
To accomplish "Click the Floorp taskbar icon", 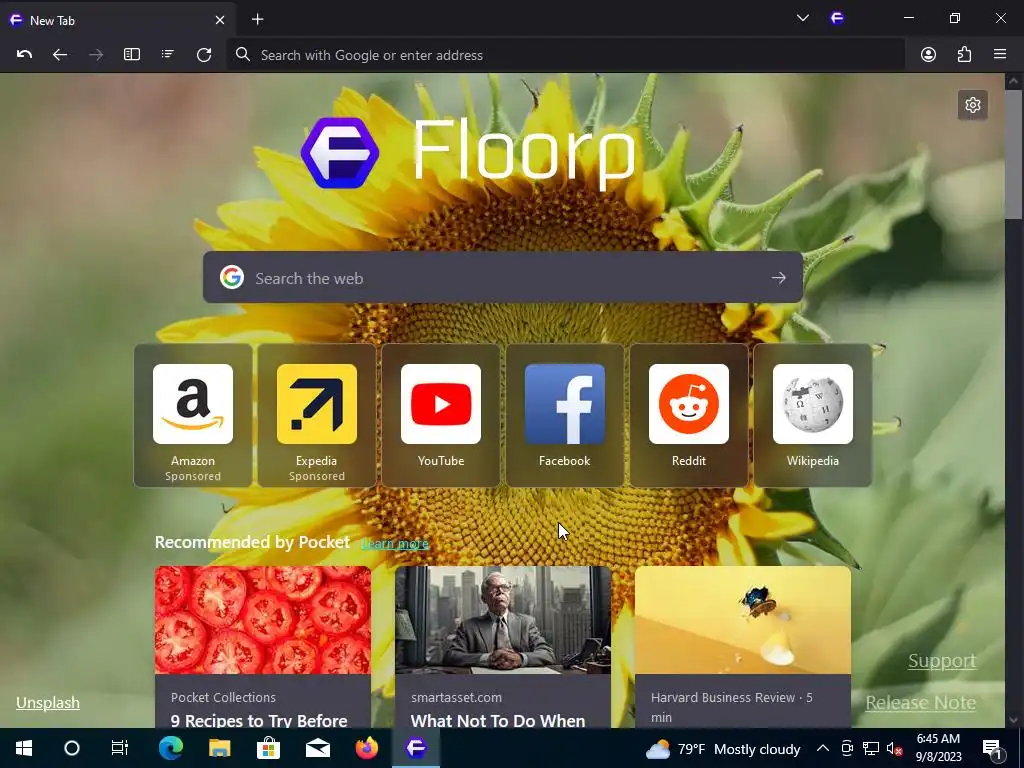I will [x=416, y=748].
